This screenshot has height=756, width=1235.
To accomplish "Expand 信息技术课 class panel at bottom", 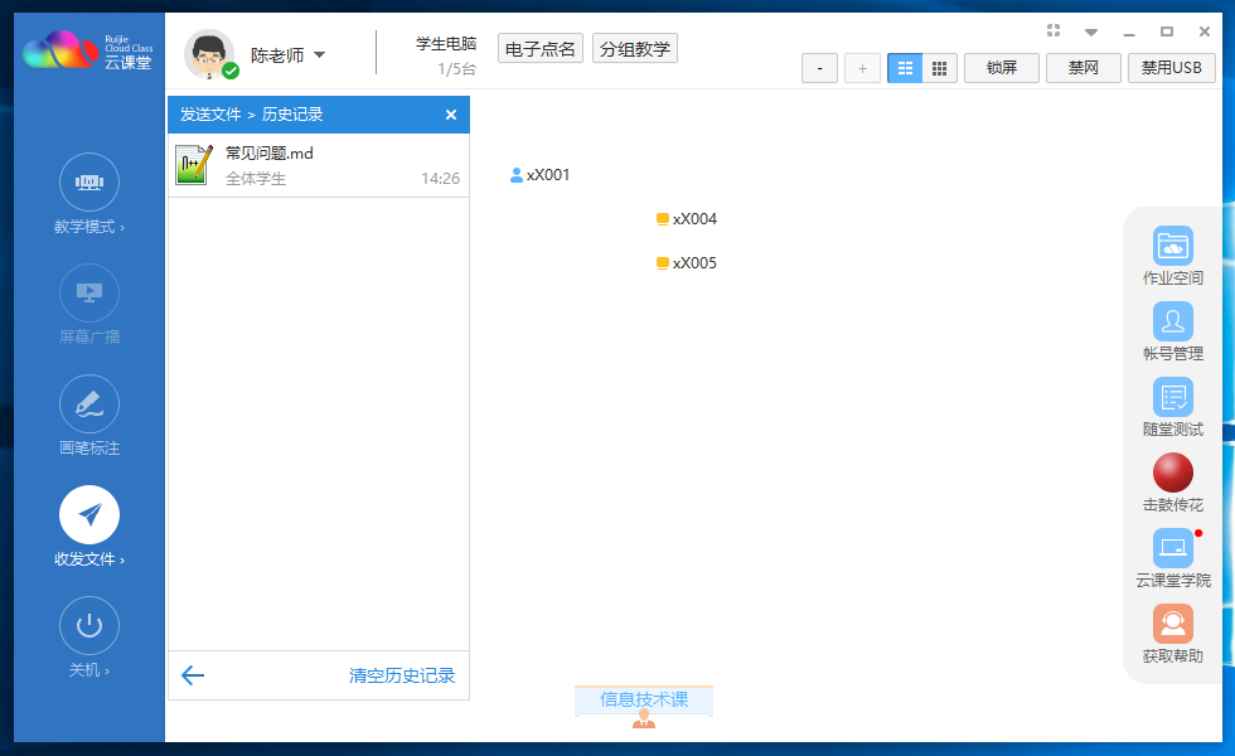I will tap(644, 700).
